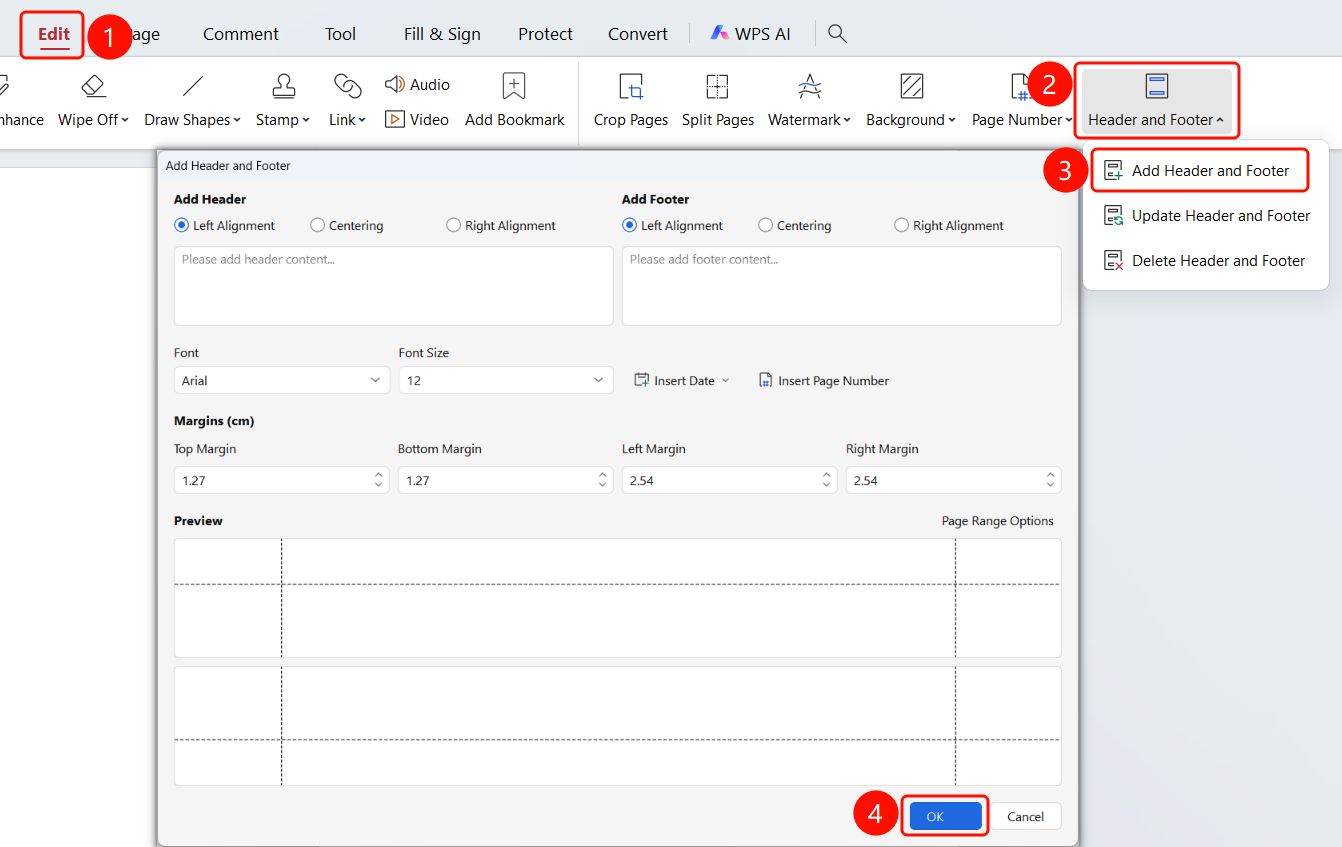
Task: Open the Font Size dropdown
Action: 506,380
